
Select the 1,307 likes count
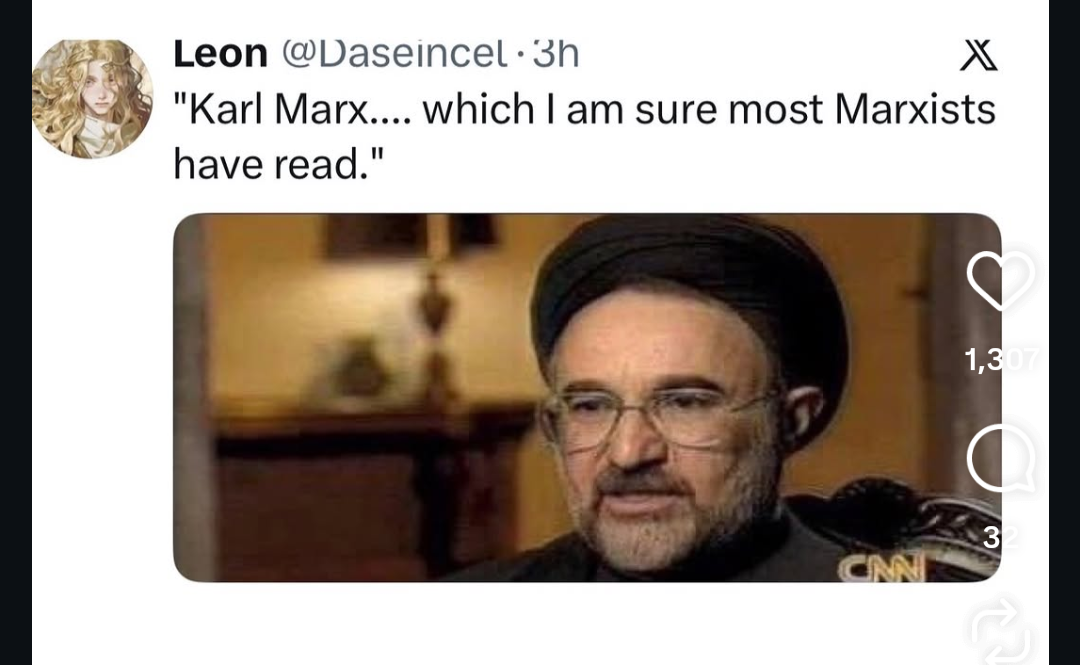[1001, 359]
